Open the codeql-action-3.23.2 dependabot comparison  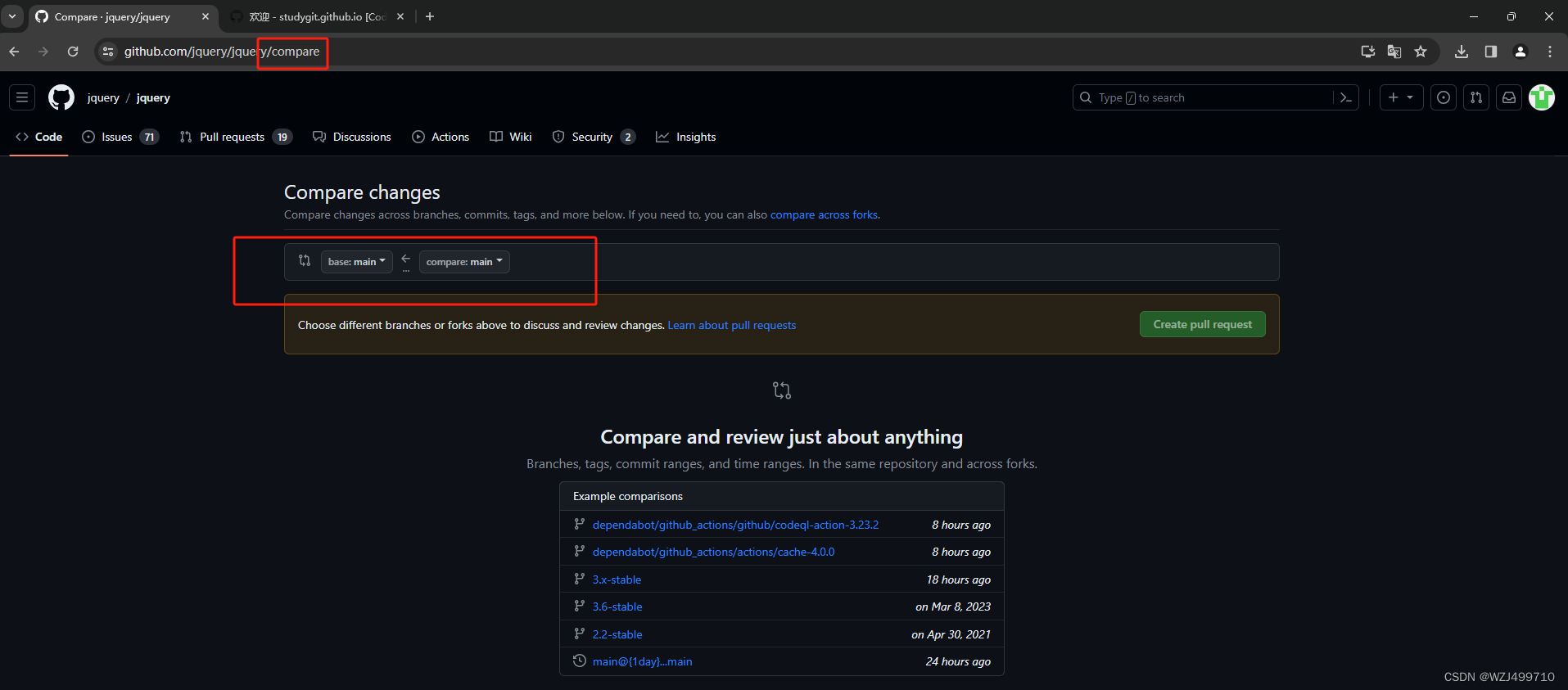(x=735, y=525)
